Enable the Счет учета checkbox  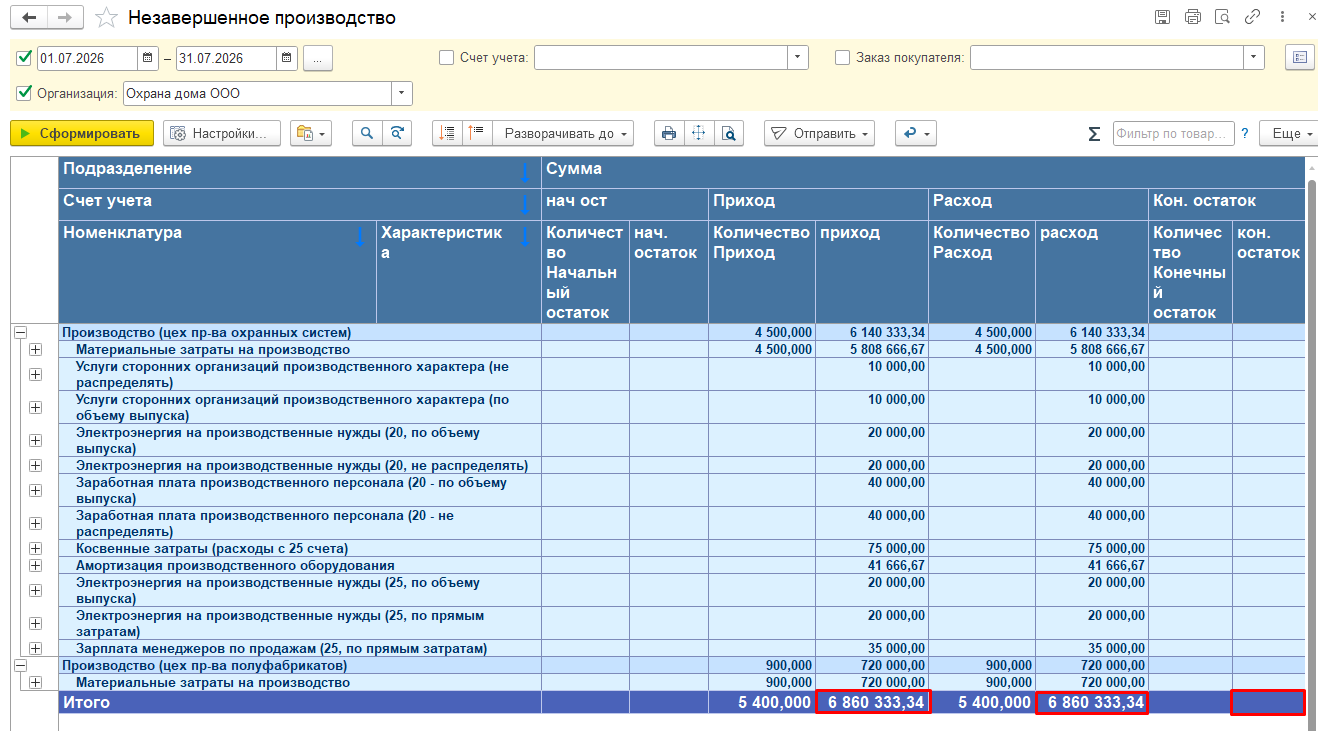pos(447,58)
